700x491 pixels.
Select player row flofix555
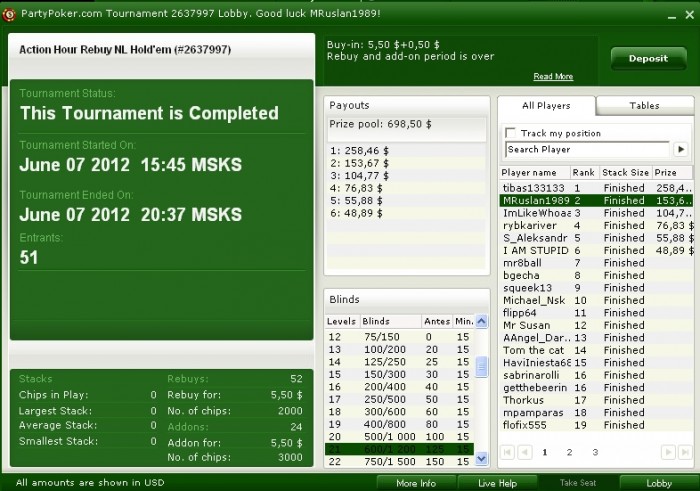pyautogui.click(x=596, y=425)
